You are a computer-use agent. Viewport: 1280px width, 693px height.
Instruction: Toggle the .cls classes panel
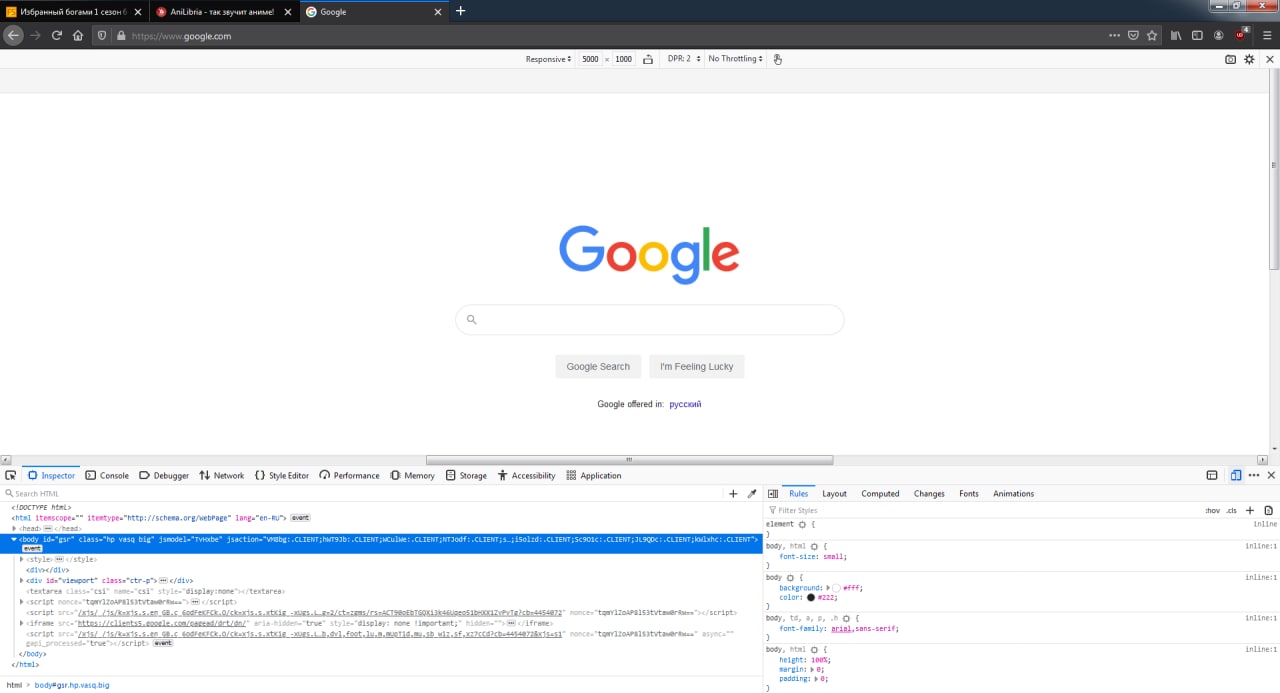tap(1231, 510)
